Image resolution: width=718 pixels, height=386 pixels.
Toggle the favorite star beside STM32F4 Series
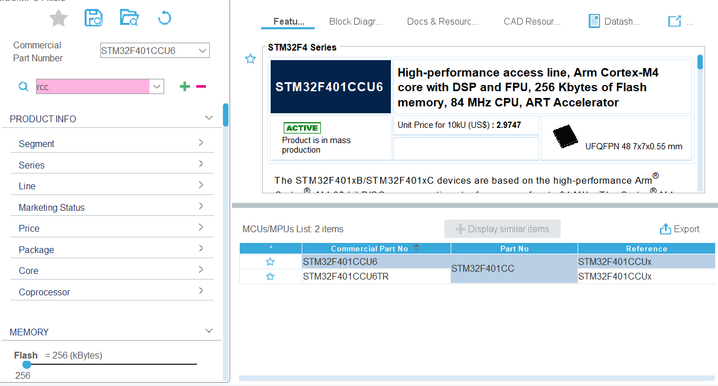pyautogui.click(x=250, y=59)
